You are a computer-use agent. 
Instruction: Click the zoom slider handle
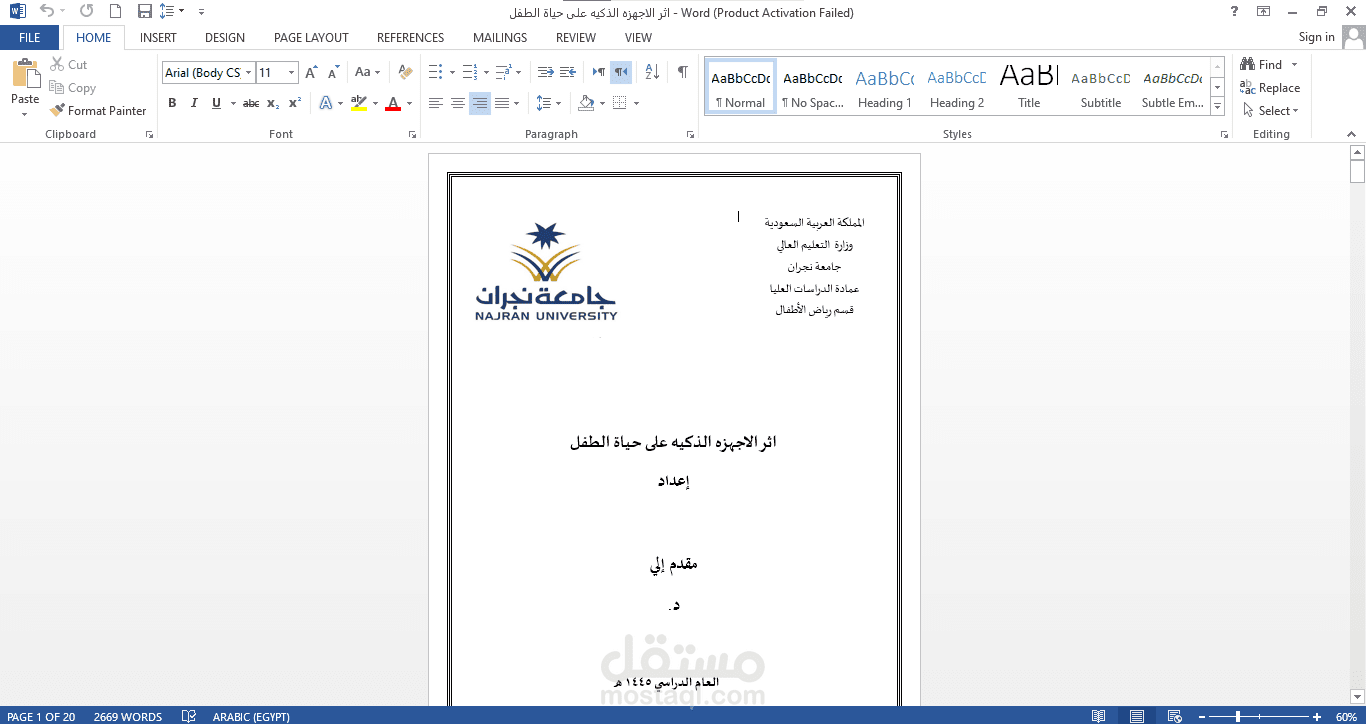coord(1238,716)
